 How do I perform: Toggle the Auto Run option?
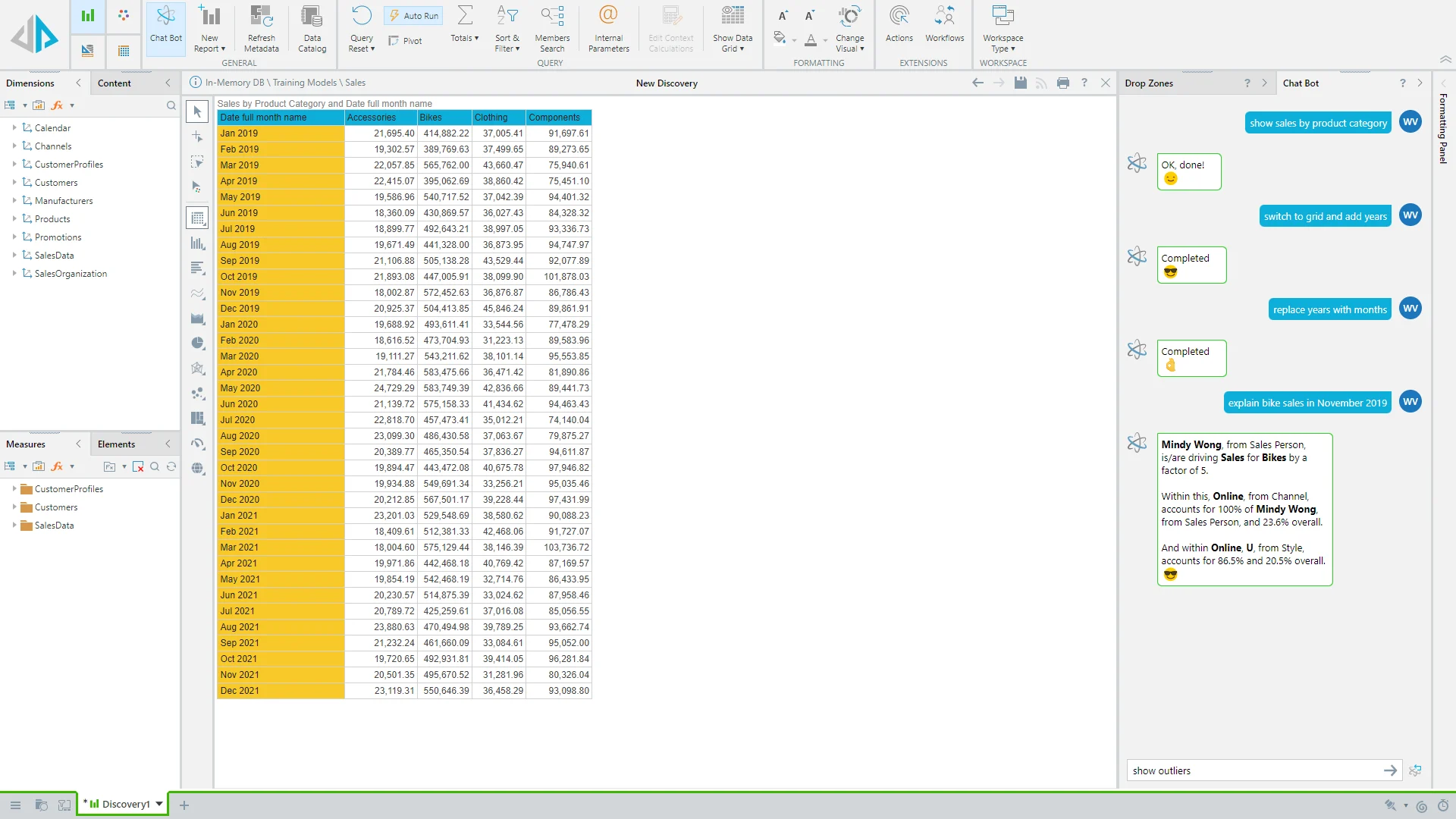pyautogui.click(x=413, y=15)
